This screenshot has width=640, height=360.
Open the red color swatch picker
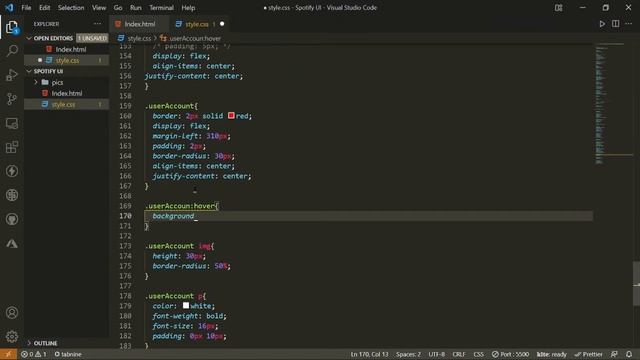click(x=231, y=116)
